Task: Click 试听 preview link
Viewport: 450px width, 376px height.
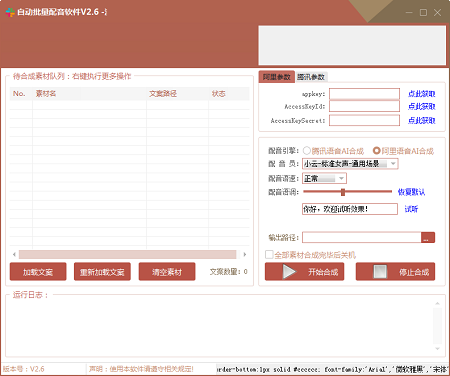Action: pyautogui.click(x=411, y=209)
